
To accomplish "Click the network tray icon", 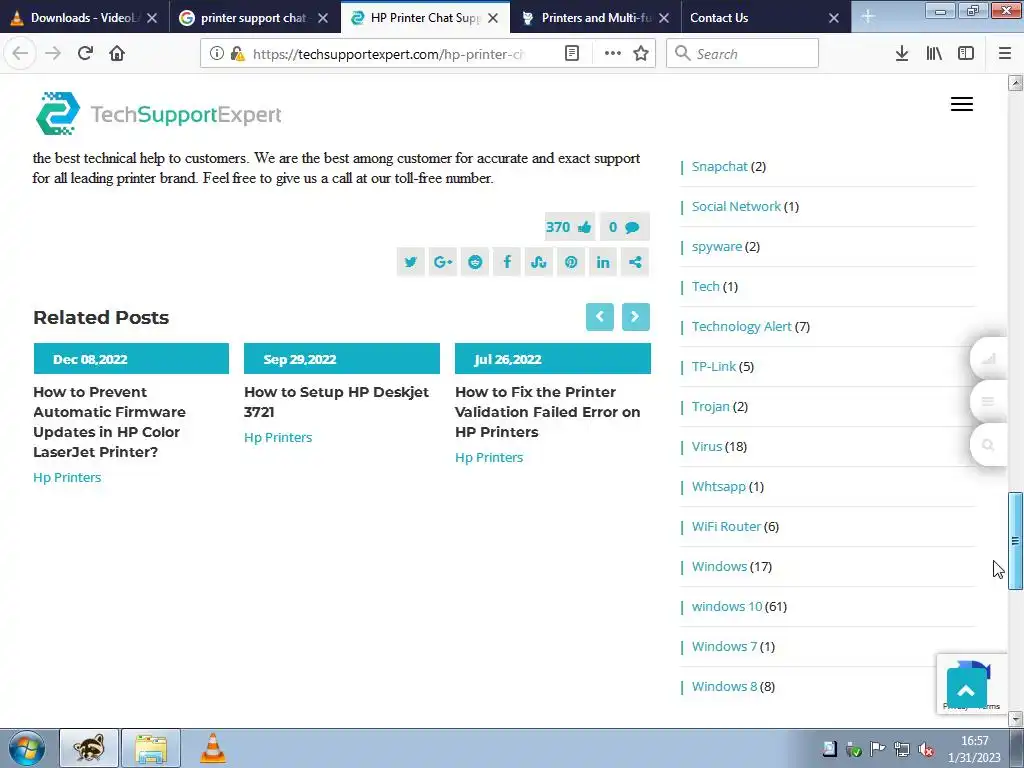I will click(x=901, y=749).
